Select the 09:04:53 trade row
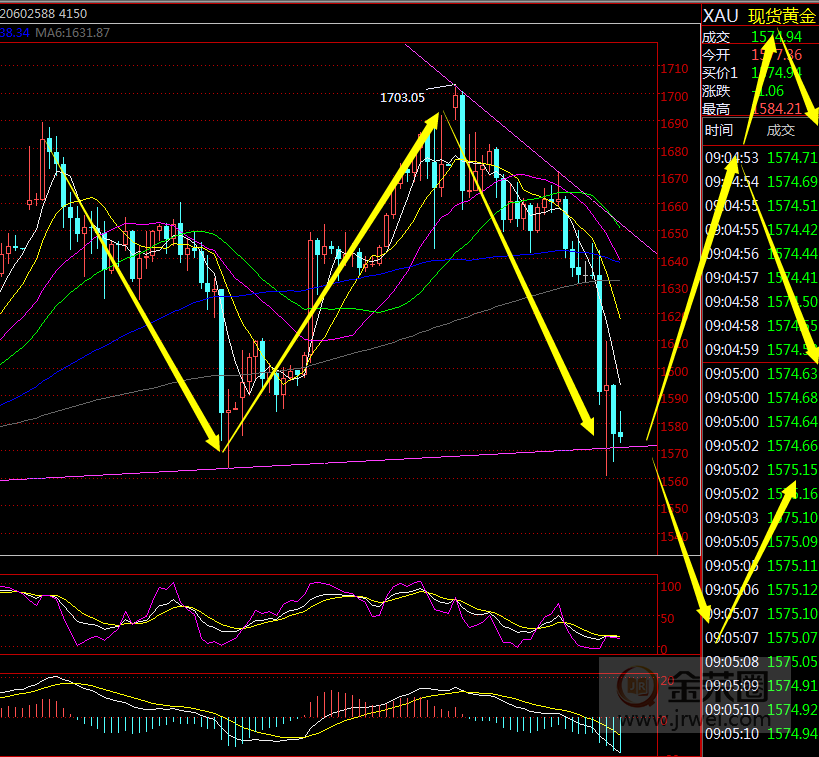Viewport: 819px width, 757px height. pos(760,157)
